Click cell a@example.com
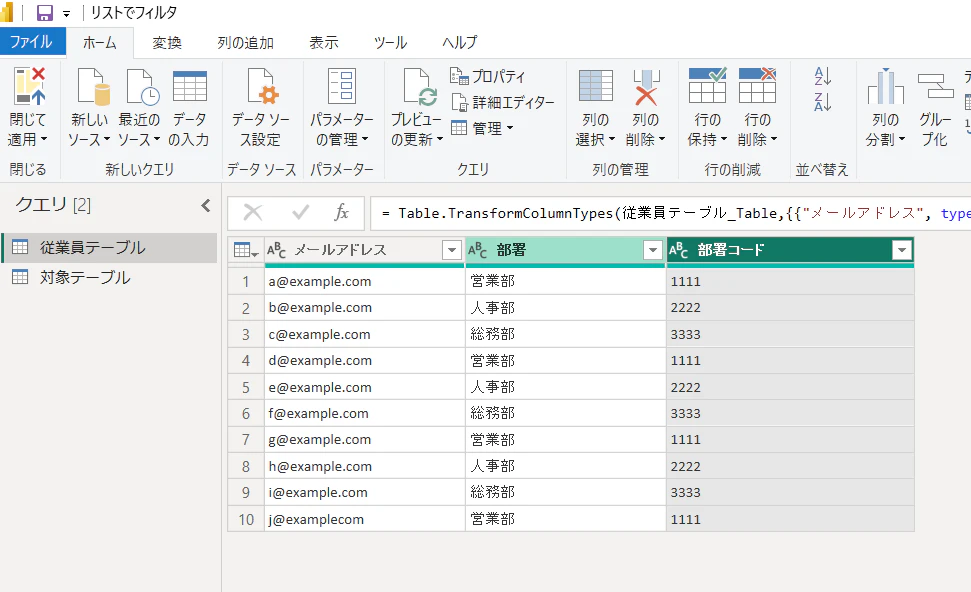This screenshot has height=592, width=971. point(365,282)
